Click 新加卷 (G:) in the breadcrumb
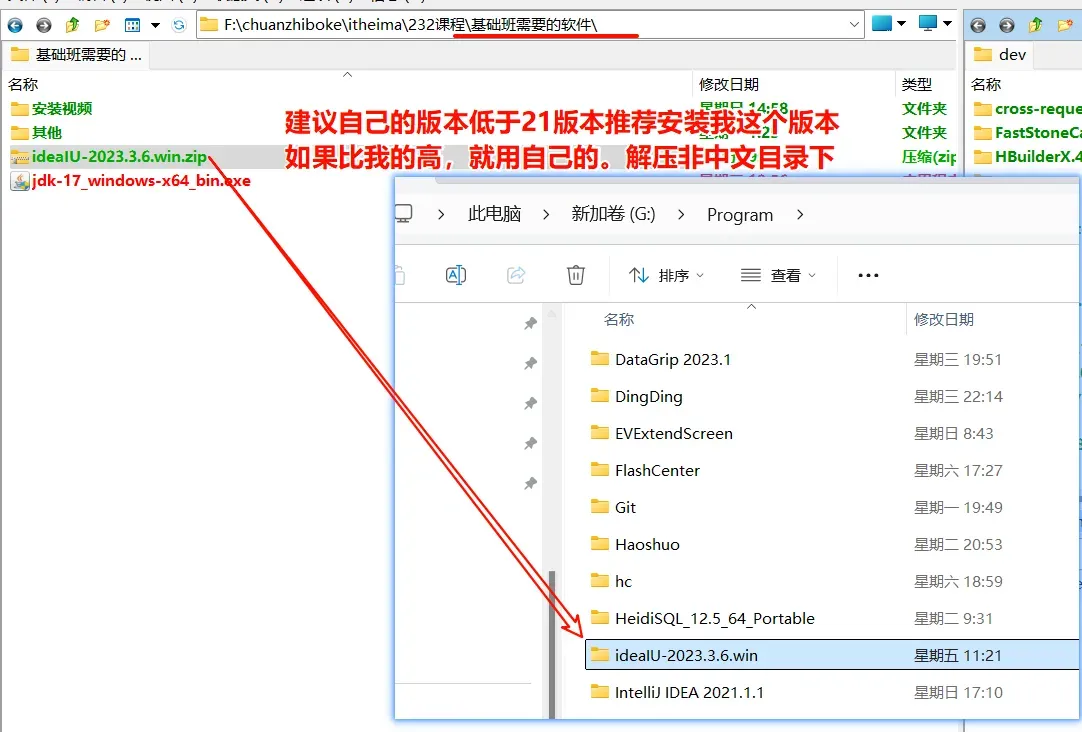The height and width of the screenshot is (732, 1082). [x=613, y=214]
